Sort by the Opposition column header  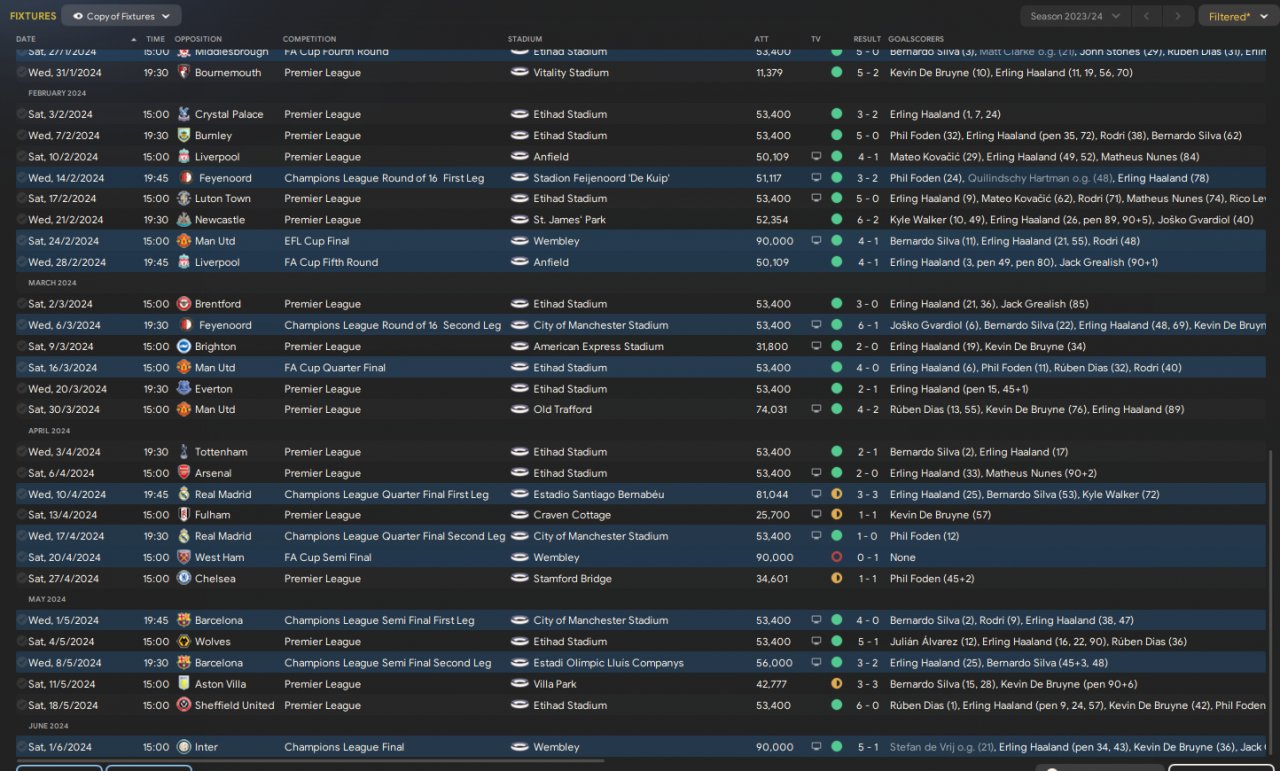click(x=198, y=39)
